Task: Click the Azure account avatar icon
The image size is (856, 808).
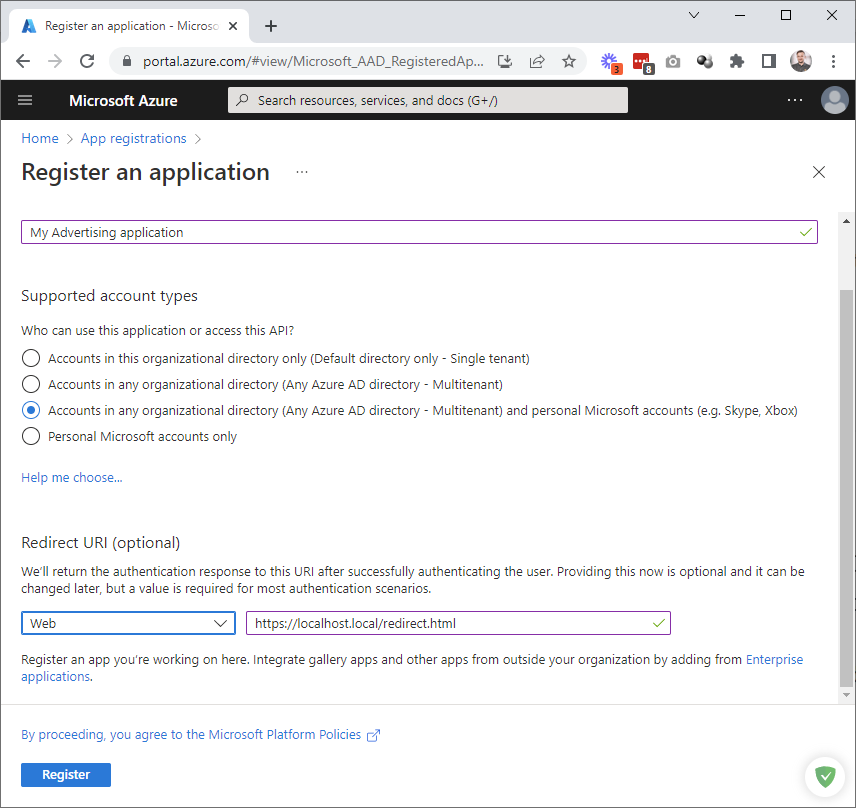Action: (x=833, y=100)
